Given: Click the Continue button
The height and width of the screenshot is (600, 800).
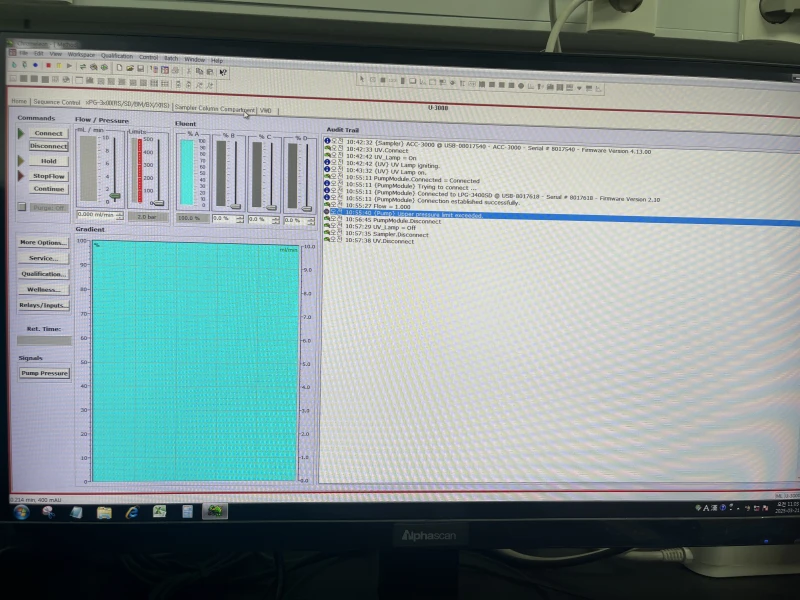Looking at the screenshot, I should pyautogui.click(x=48, y=189).
